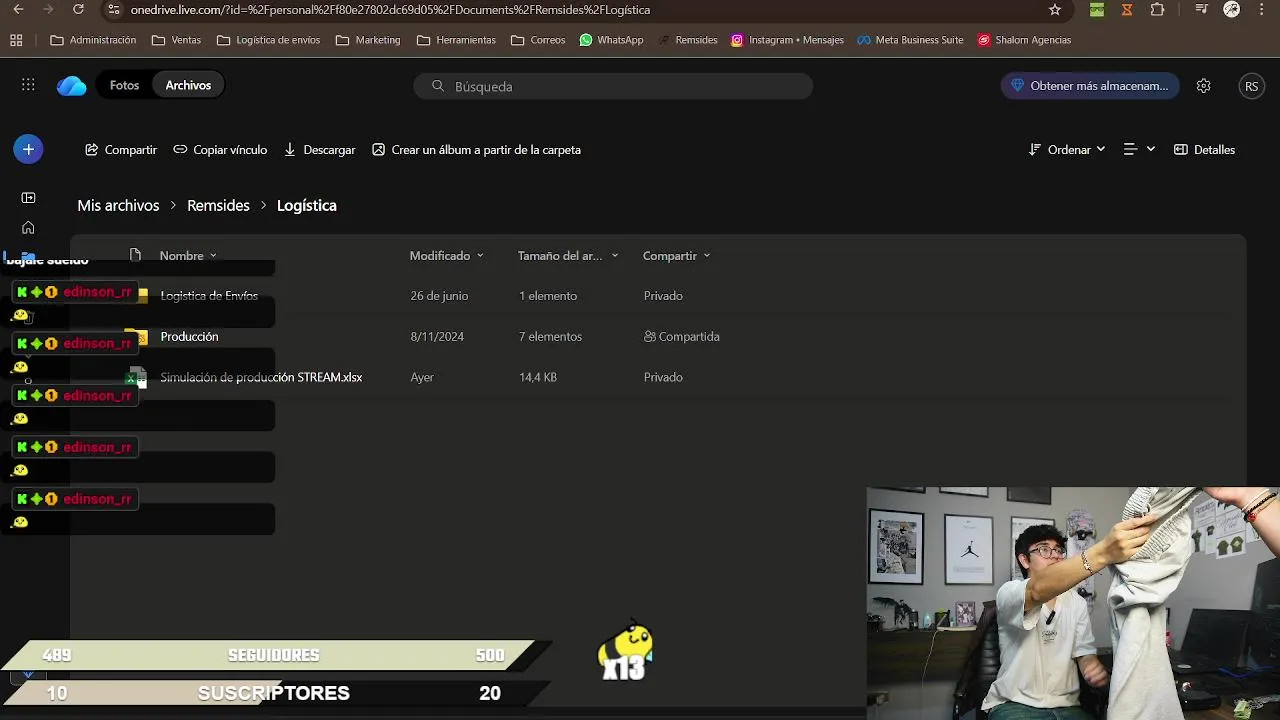1280x720 pixels.
Task: Click the Compartir share icon
Action: click(91, 150)
